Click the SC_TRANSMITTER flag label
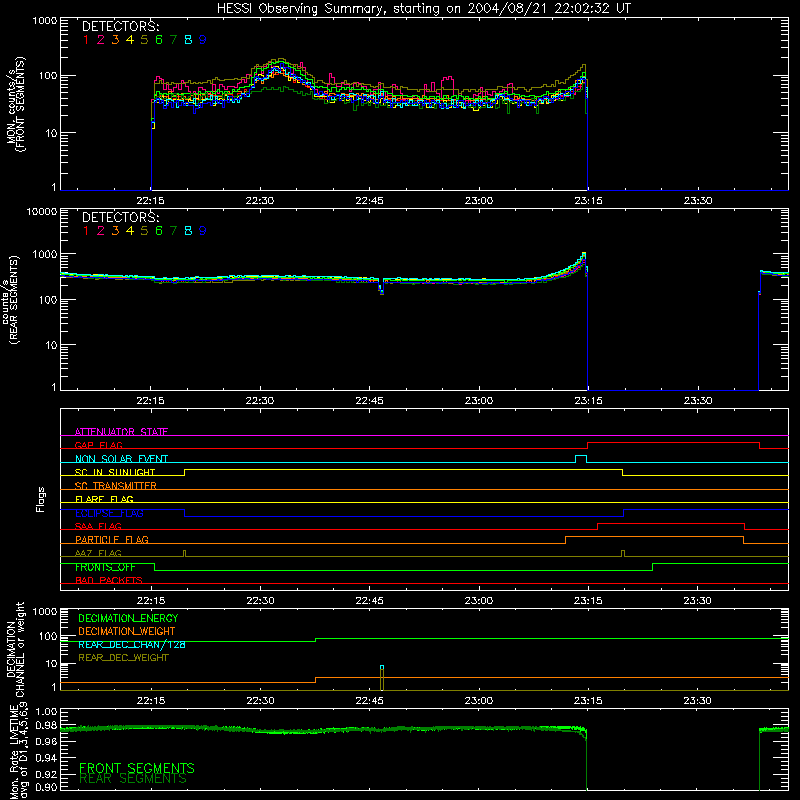Viewport: 800px width, 800px height. (x=115, y=486)
